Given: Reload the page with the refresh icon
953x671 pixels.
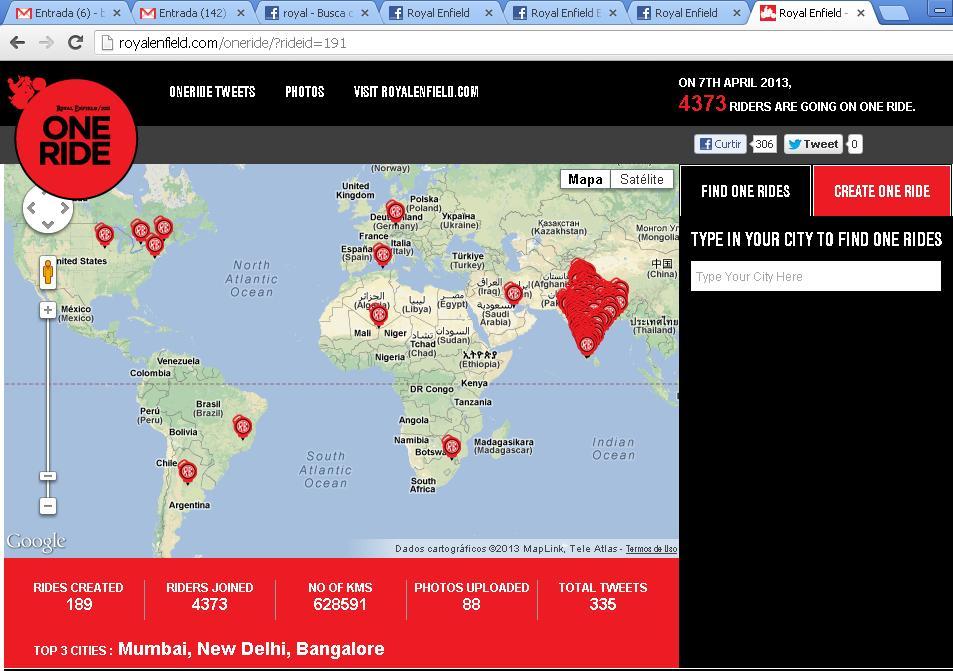Looking at the screenshot, I should [x=75, y=43].
